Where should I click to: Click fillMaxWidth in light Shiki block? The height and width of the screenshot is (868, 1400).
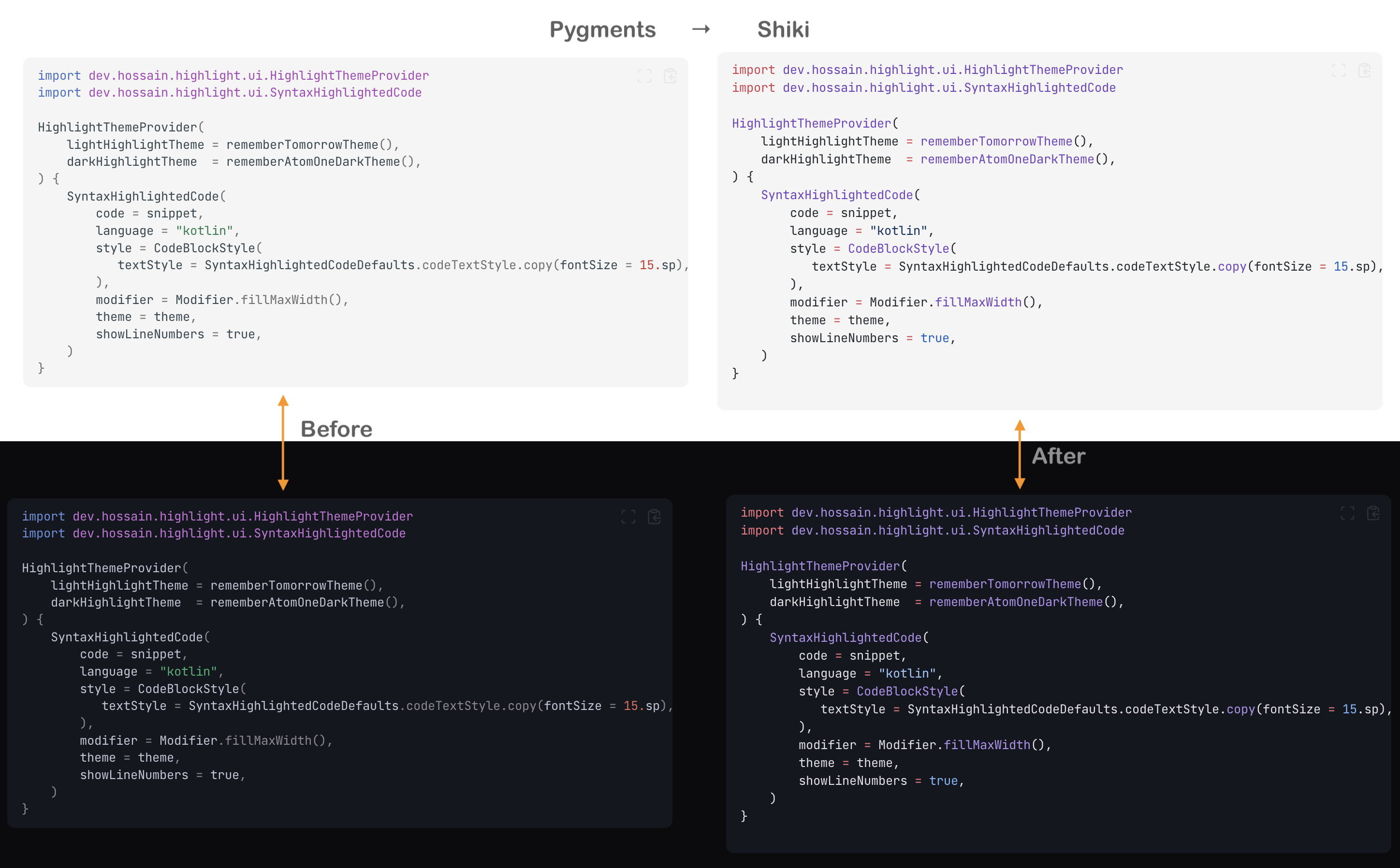[x=978, y=303]
